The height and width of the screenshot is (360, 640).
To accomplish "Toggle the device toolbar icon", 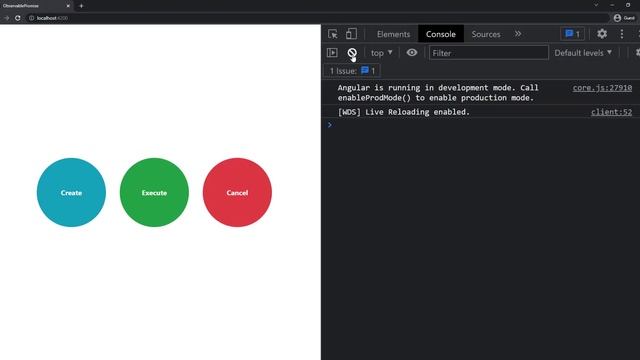I will click(x=351, y=34).
